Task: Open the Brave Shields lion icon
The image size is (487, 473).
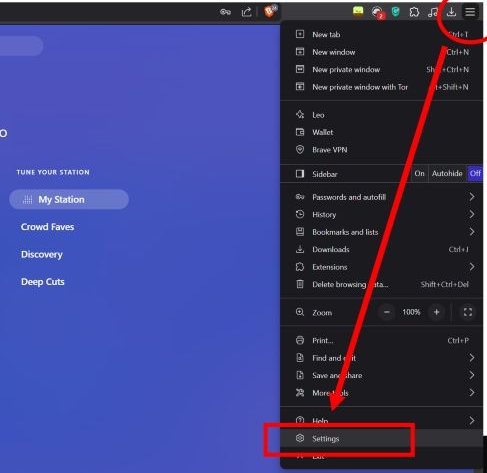Action: tap(270, 12)
